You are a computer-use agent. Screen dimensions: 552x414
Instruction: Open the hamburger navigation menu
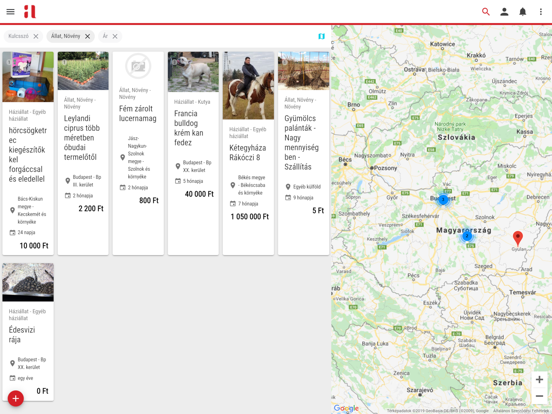coord(11,12)
